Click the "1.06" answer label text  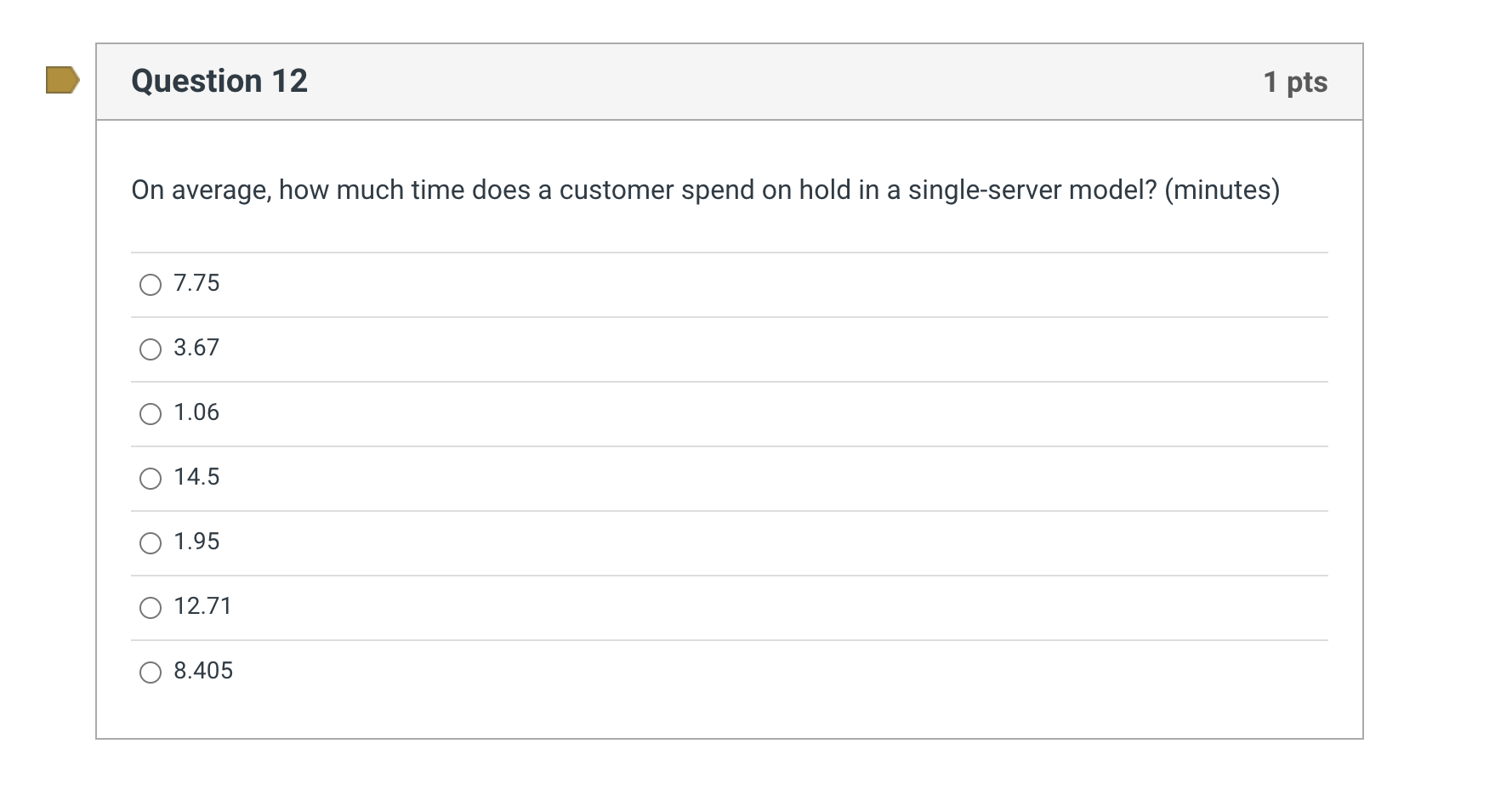(x=196, y=412)
